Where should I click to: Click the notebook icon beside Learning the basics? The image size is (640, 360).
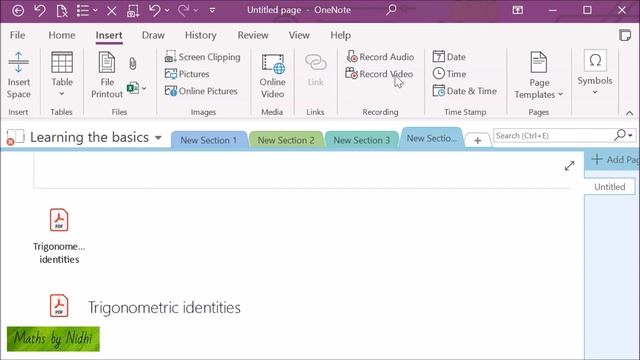pyautogui.click(x=15, y=137)
